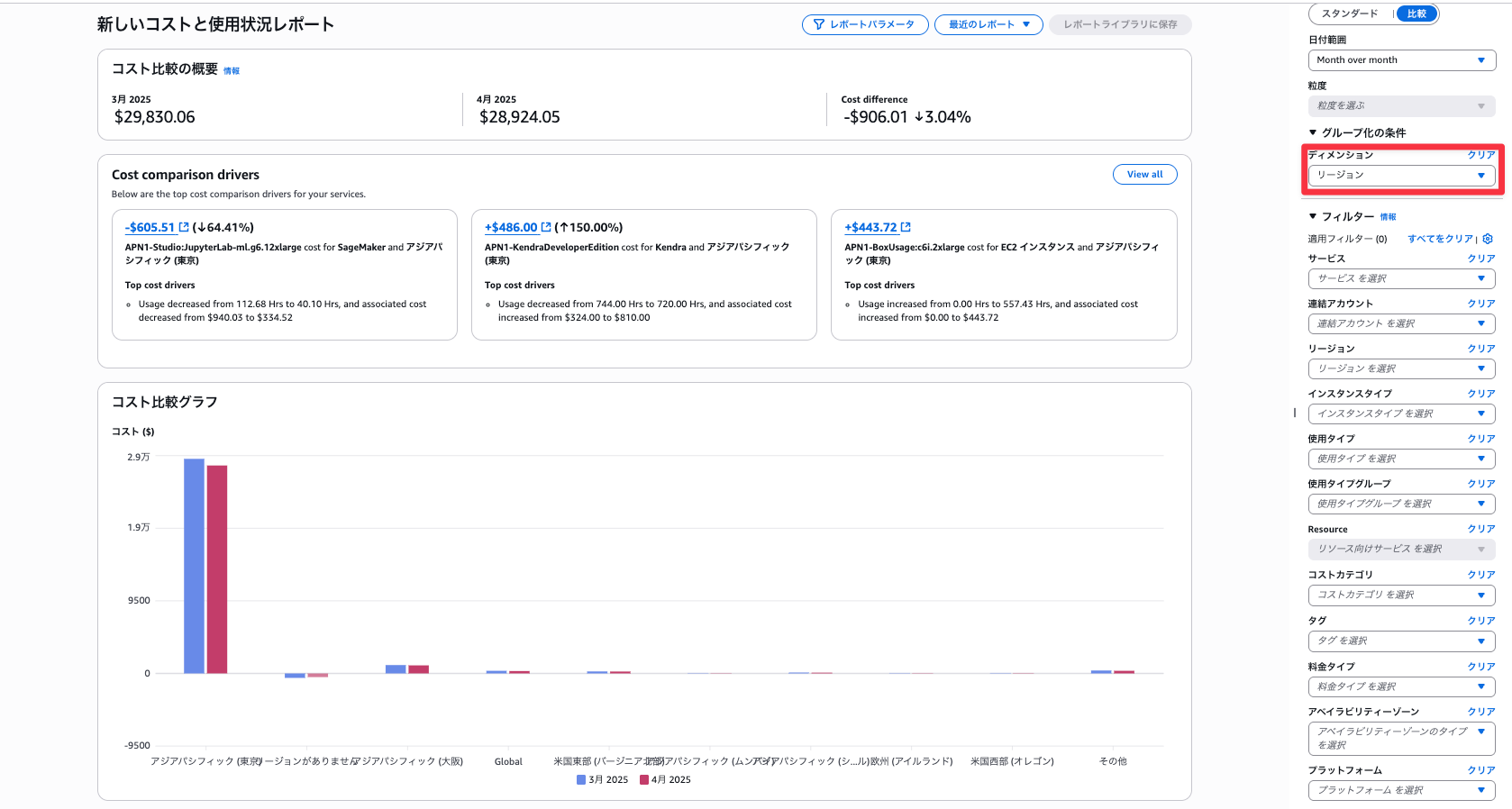
Task: Open external link icon beside +$486.00
Action: [546, 227]
